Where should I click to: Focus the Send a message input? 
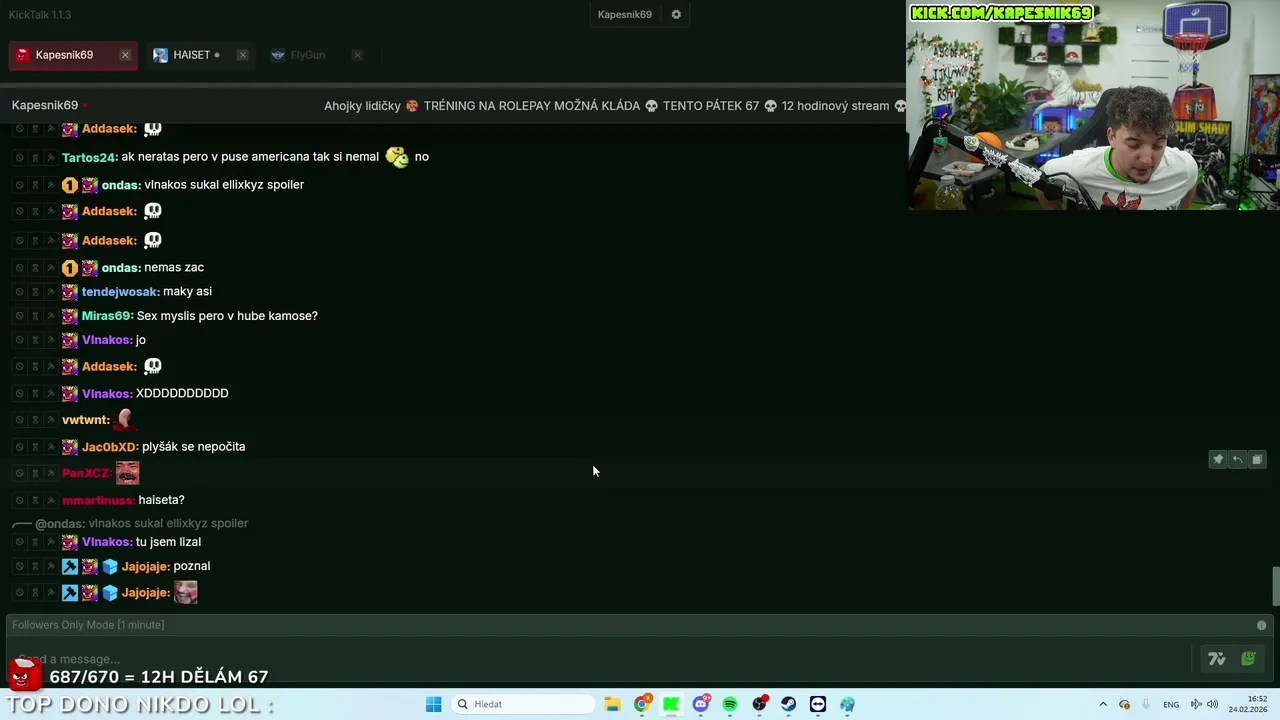(600, 659)
